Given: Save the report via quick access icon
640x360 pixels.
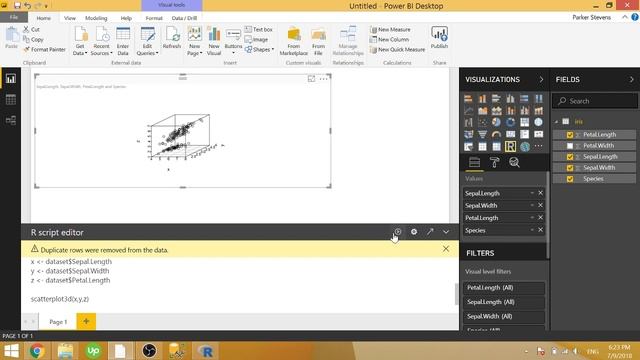Looking at the screenshot, I should click(x=17, y=6).
